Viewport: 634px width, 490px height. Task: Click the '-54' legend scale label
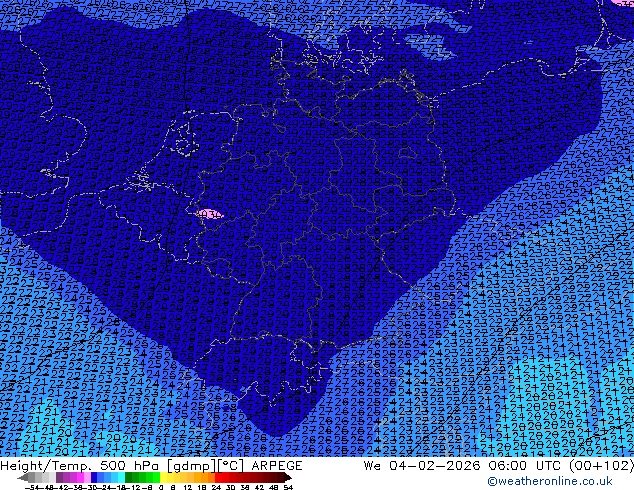32,488
